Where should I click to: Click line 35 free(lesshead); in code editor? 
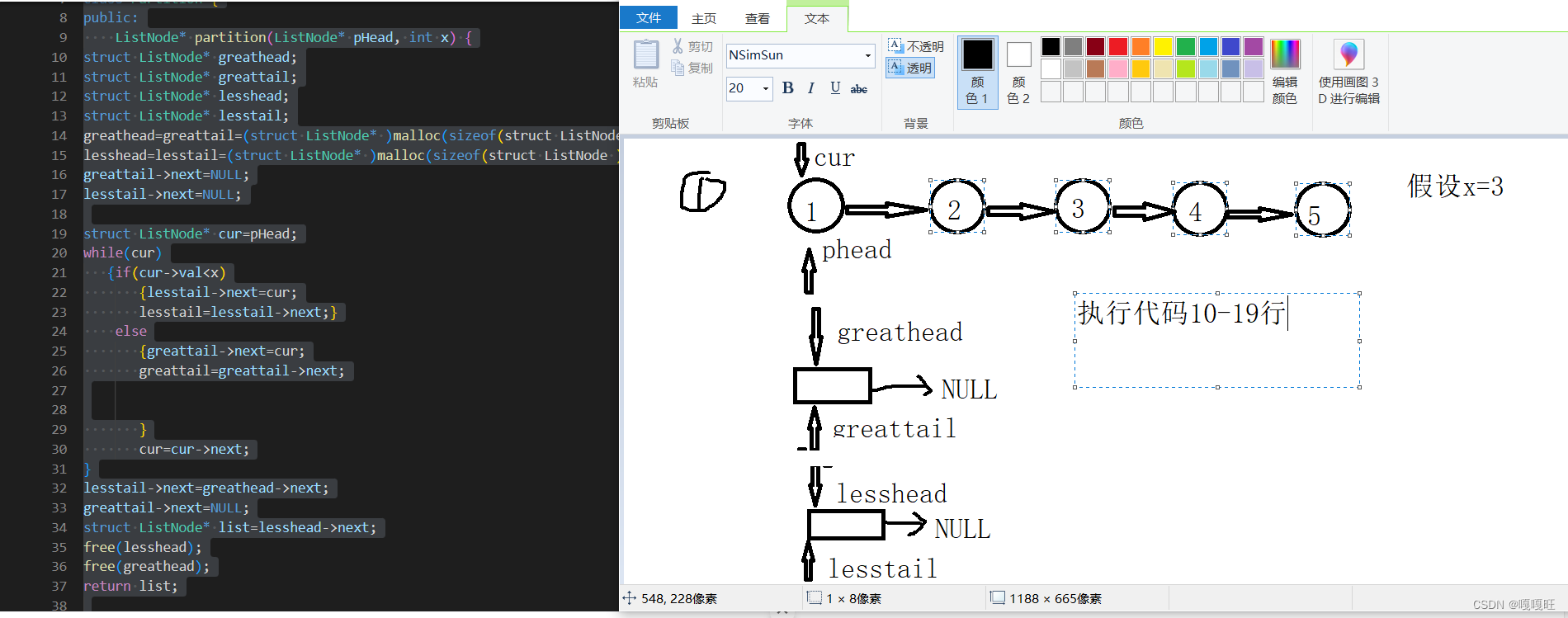[142, 547]
